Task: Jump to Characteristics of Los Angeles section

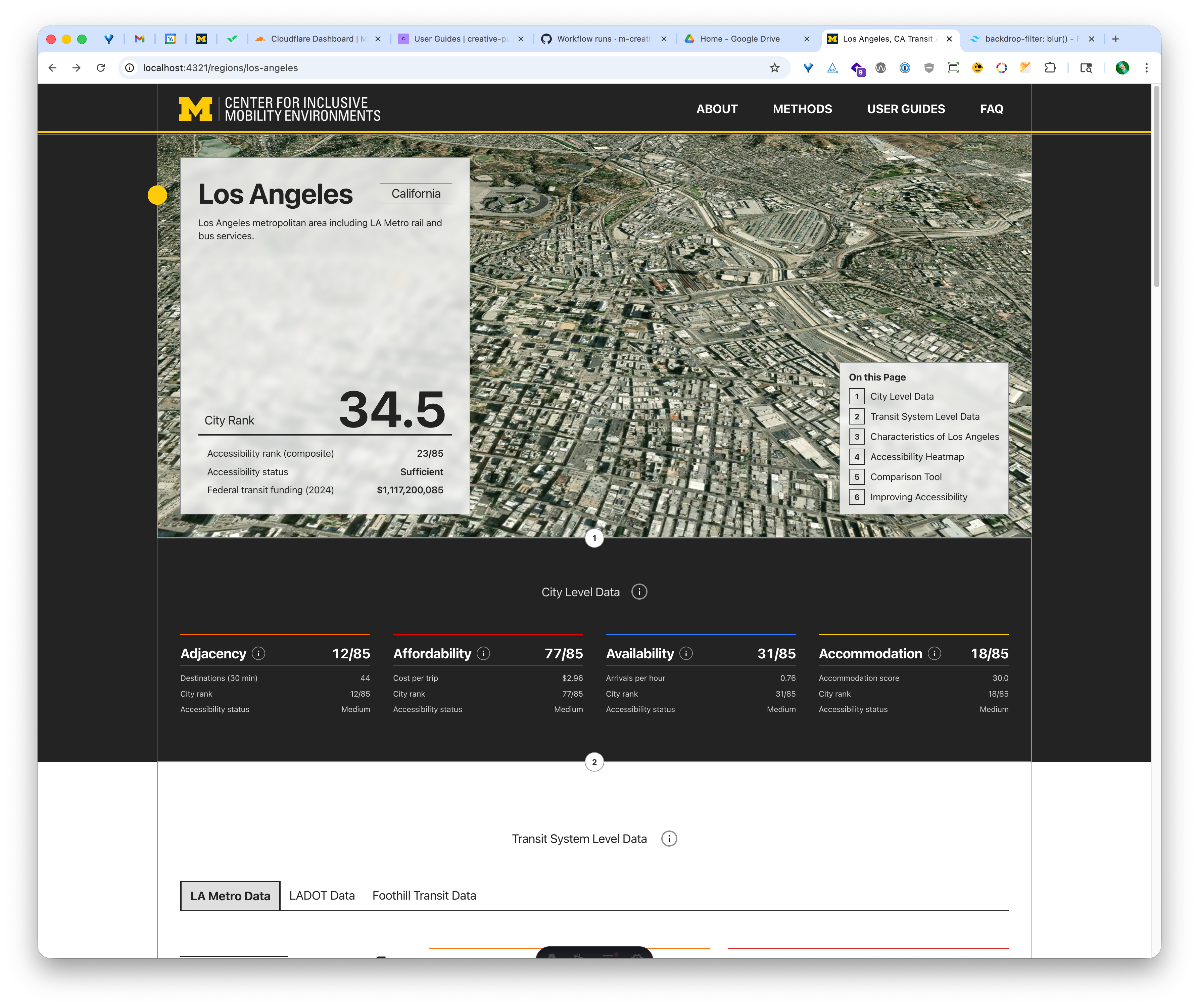Action: click(923, 437)
